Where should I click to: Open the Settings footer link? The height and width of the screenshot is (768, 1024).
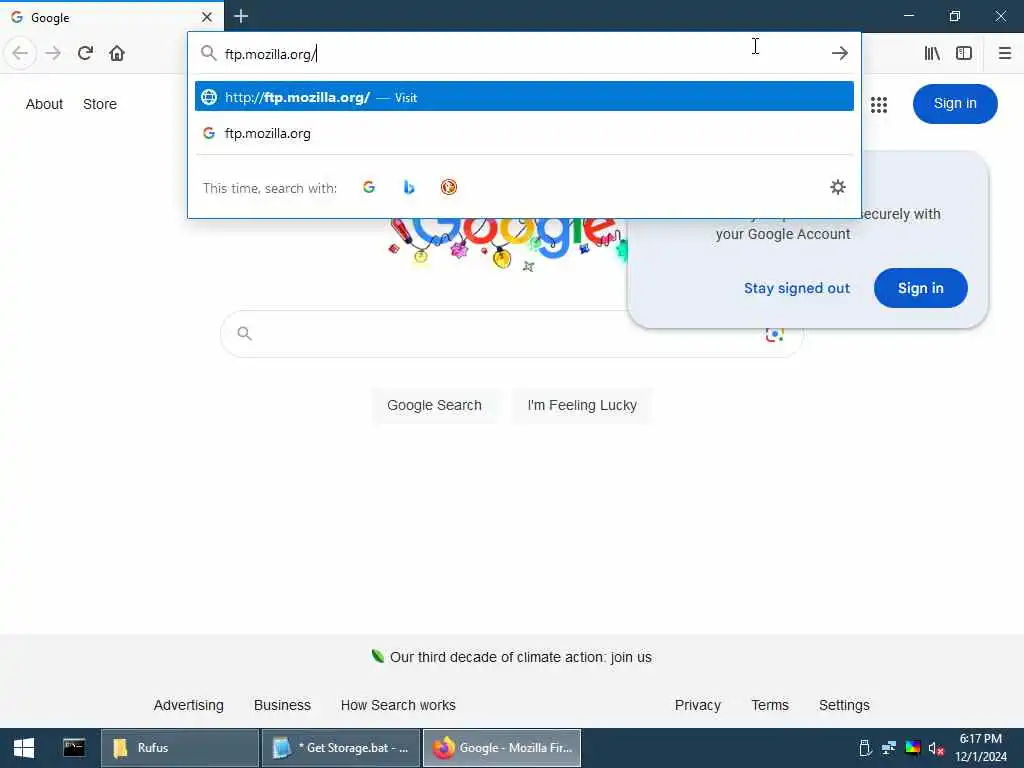coord(844,705)
